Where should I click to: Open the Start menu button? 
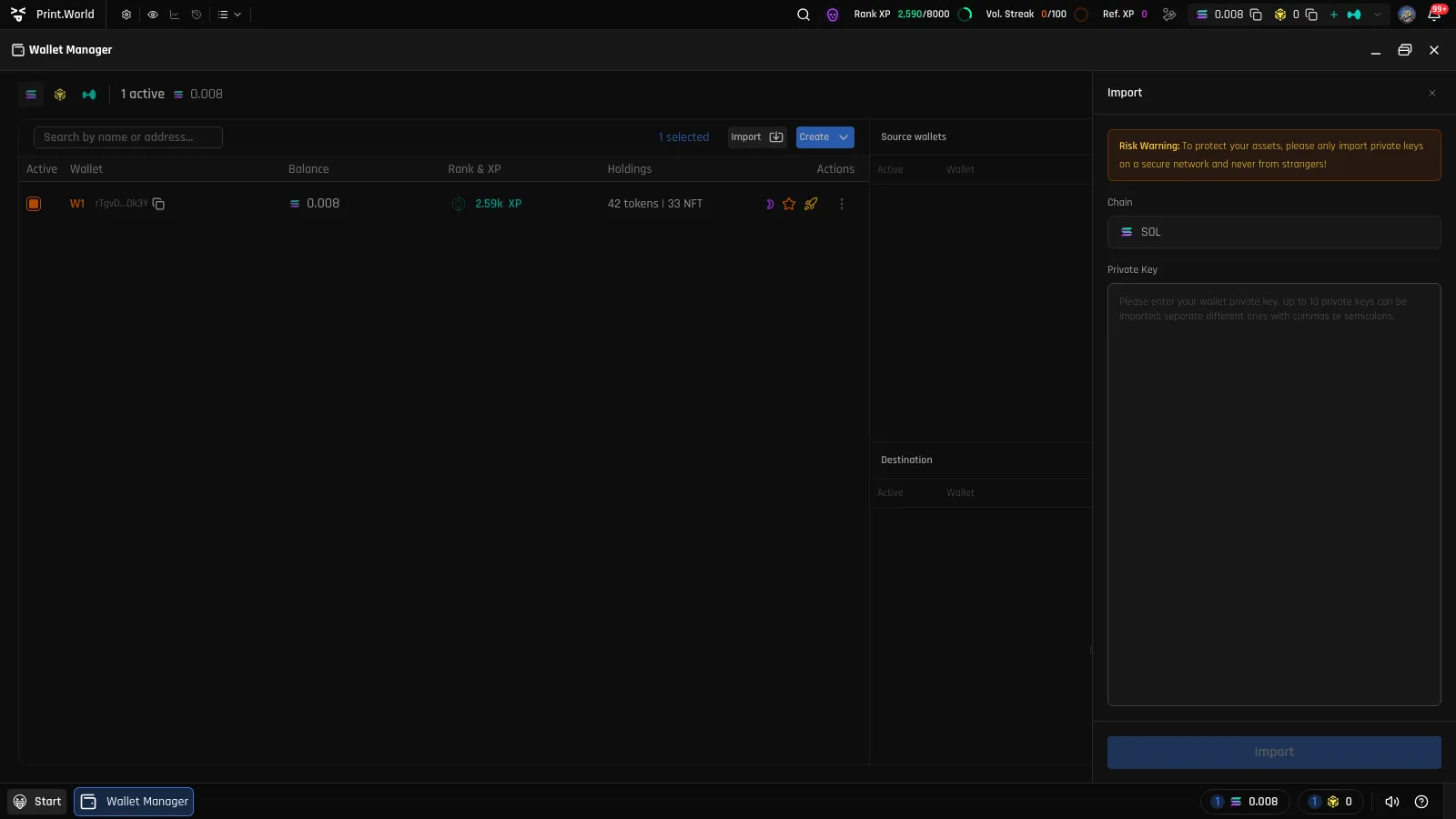point(37,802)
